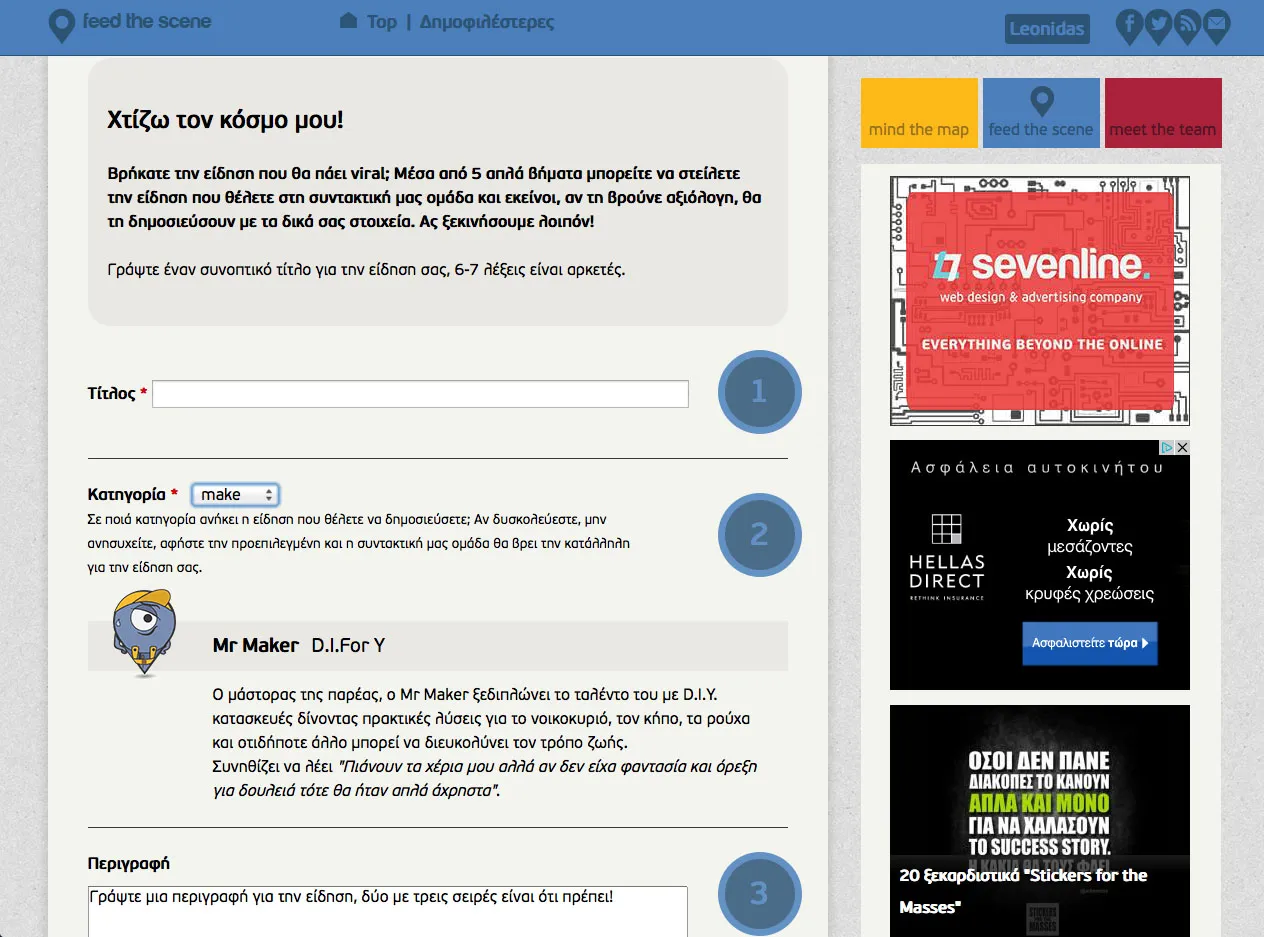The image size is (1264, 937).
Task: Click the D.I.For Y text
Action: [348, 645]
